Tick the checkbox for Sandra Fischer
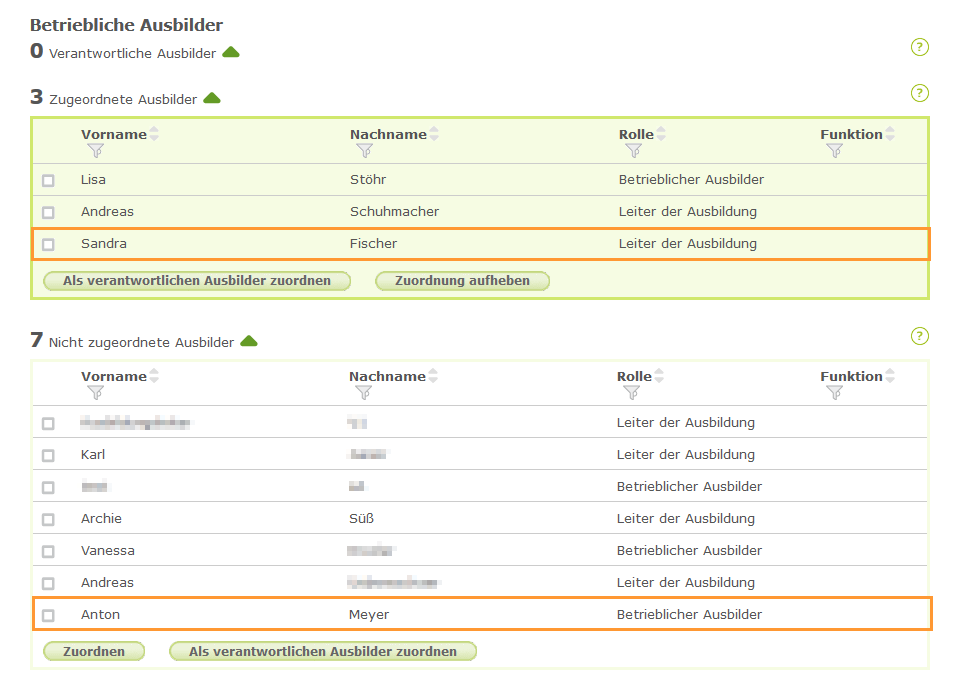Viewport: 976px width, 700px height. tap(48, 244)
